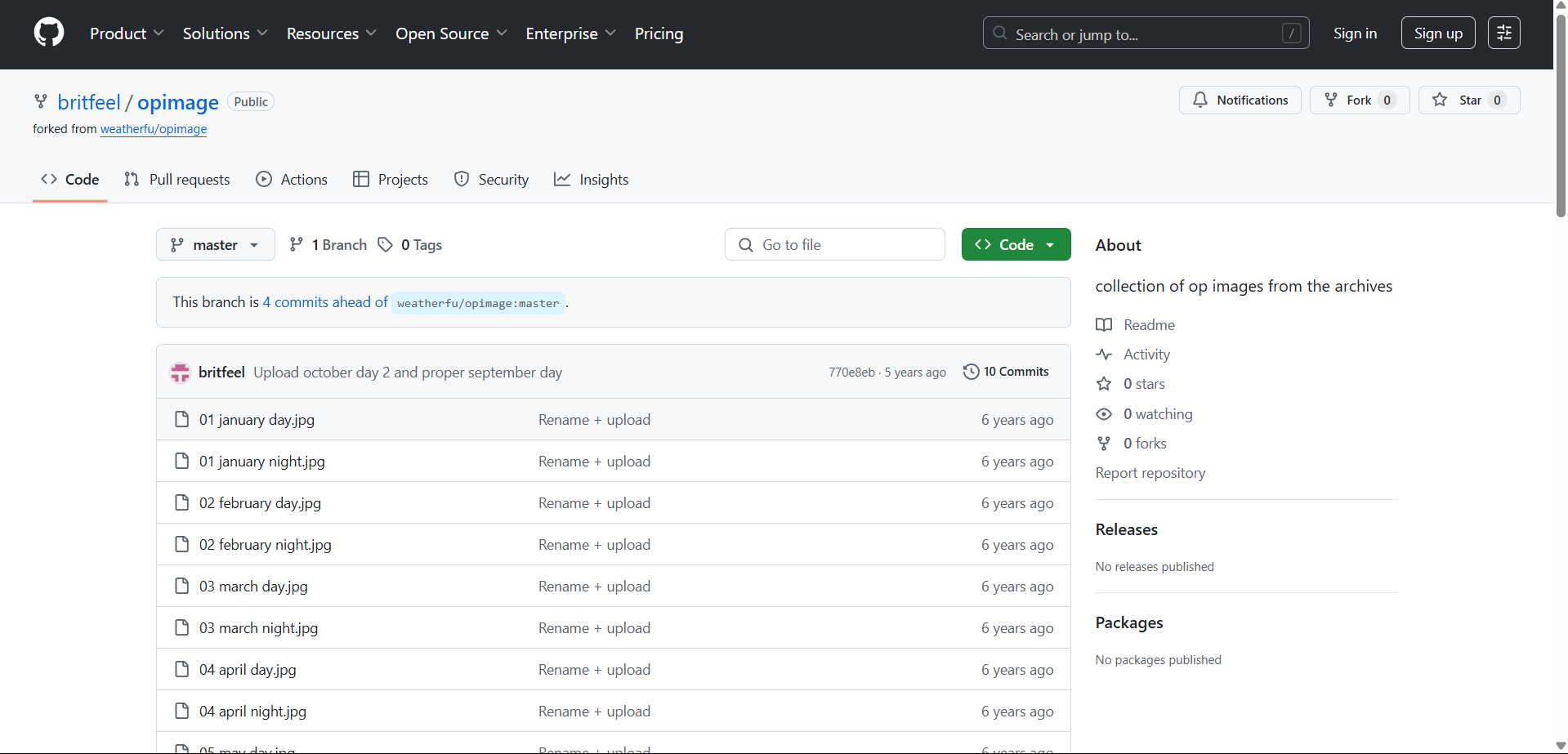Viewport: 1568px width, 754px height.
Task: Open 'Upload october day 2' commit message
Action: point(408,373)
